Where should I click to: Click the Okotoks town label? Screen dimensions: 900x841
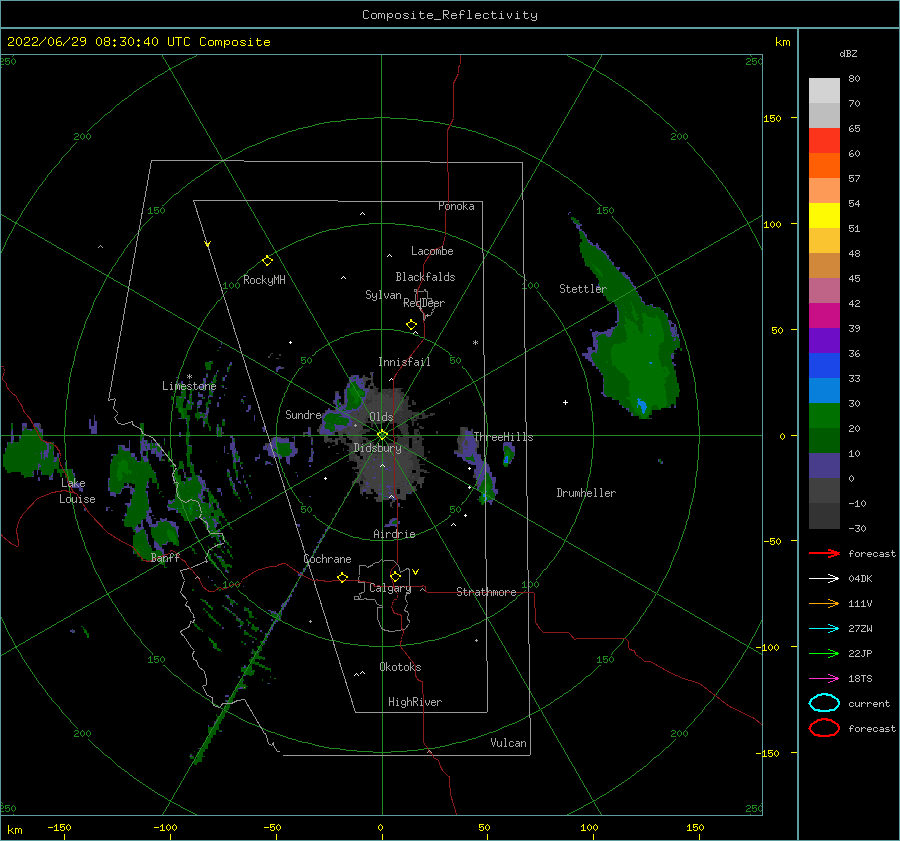pyautogui.click(x=400, y=667)
